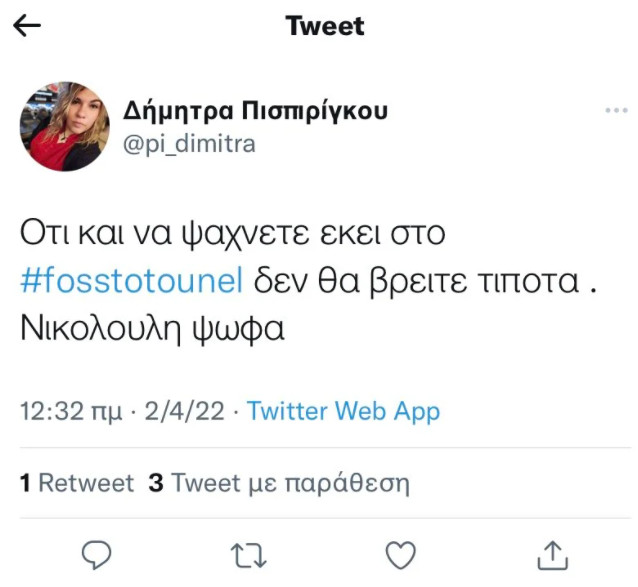Click the Tweet page title in header
The image size is (638, 587).
(325, 26)
